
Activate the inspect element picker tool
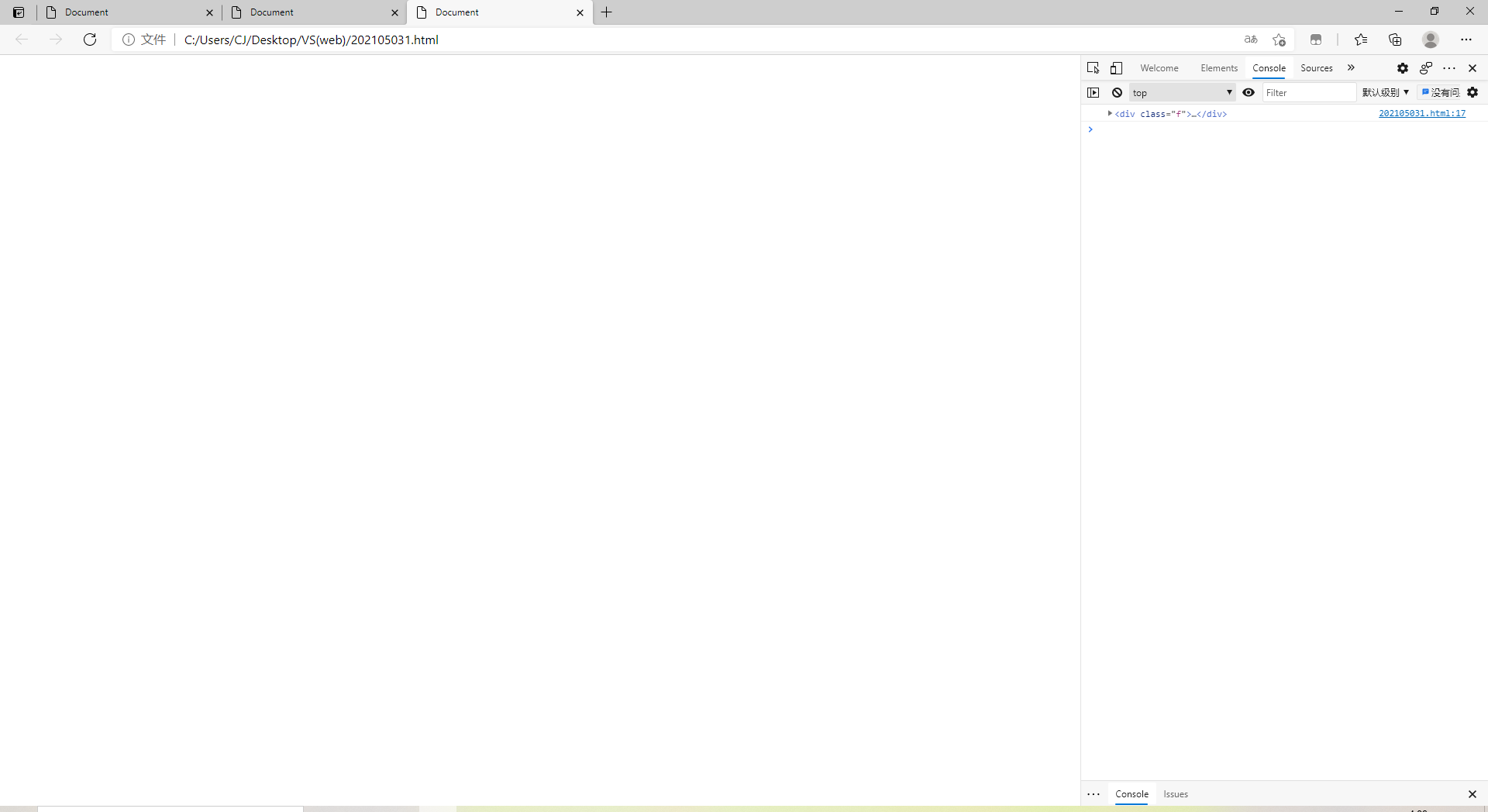pos(1093,68)
